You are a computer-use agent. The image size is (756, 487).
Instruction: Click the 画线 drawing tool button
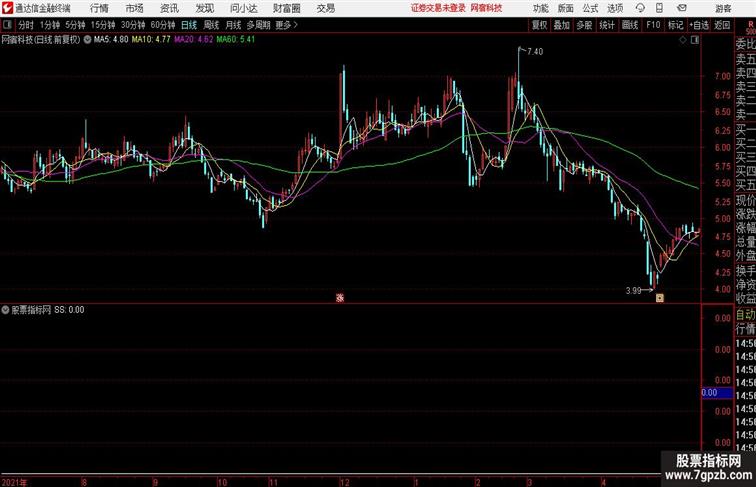coord(630,25)
